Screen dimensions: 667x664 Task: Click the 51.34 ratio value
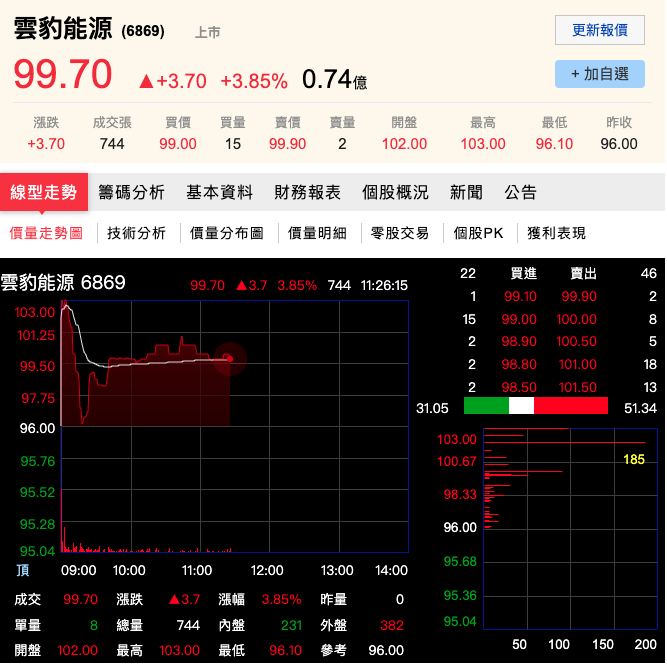pyautogui.click(x=640, y=408)
